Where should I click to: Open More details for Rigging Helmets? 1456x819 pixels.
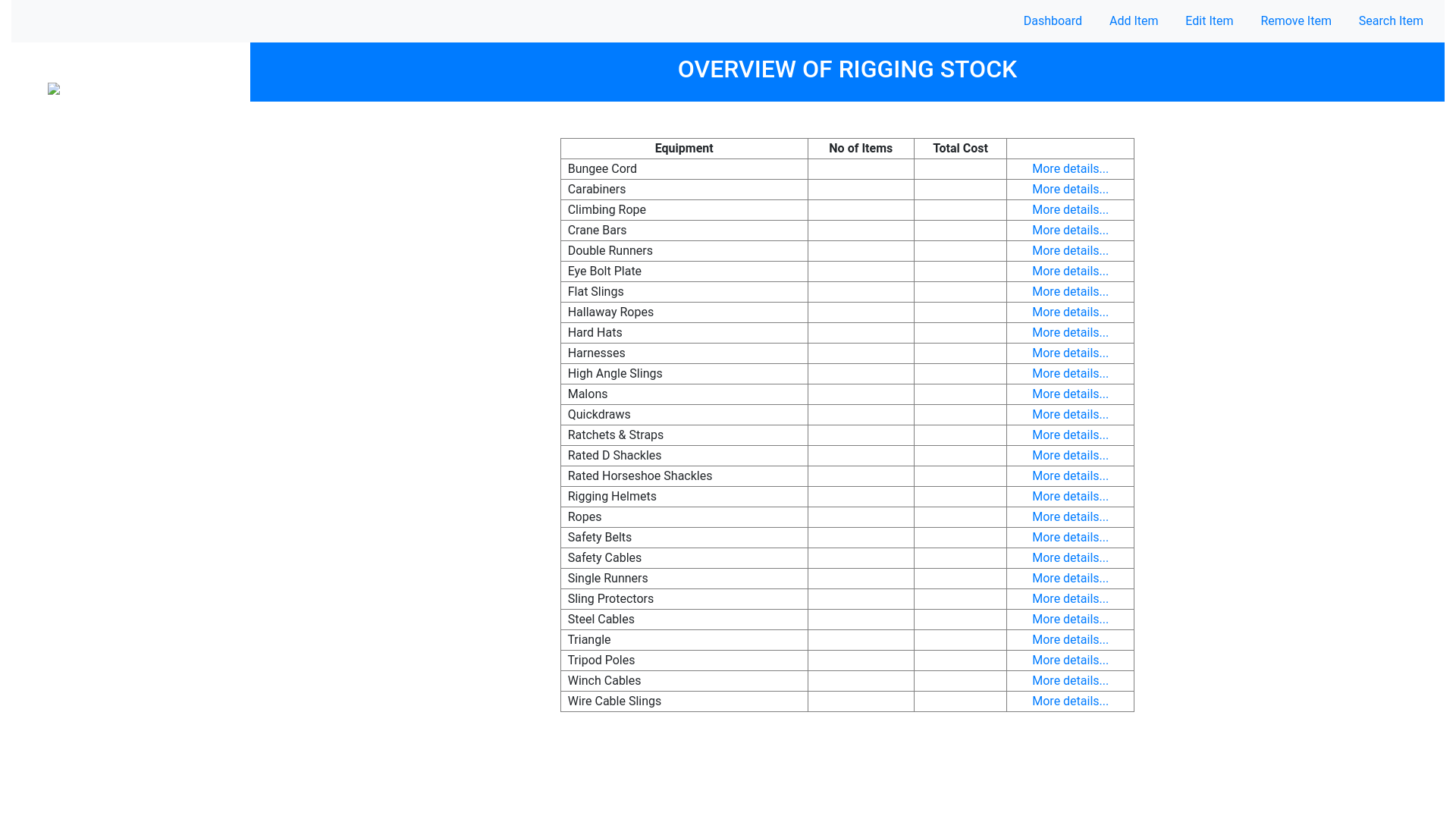(x=1070, y=497)
